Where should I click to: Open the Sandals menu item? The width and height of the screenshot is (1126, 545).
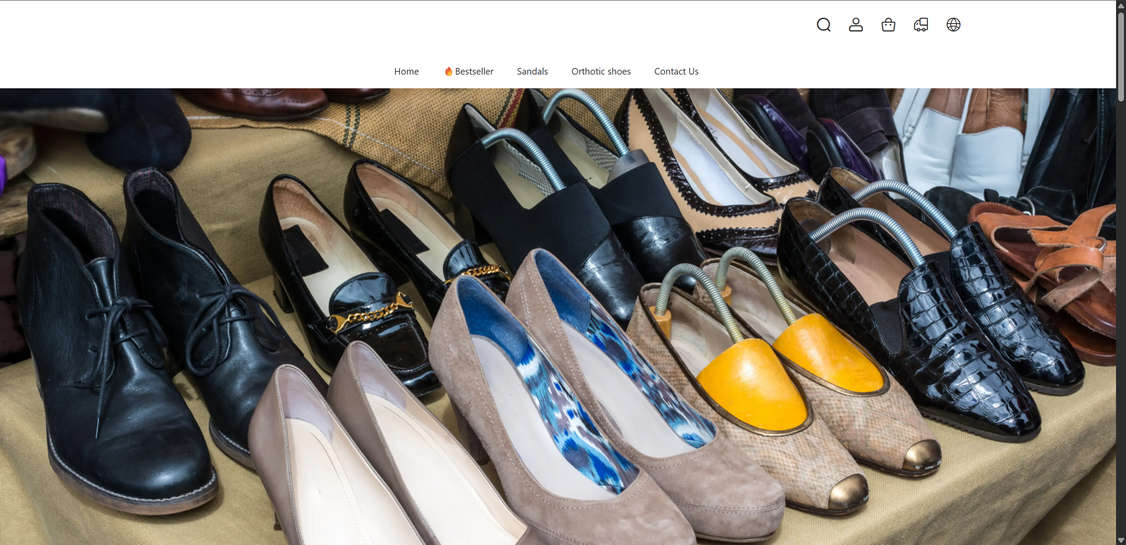click(532, 72)
